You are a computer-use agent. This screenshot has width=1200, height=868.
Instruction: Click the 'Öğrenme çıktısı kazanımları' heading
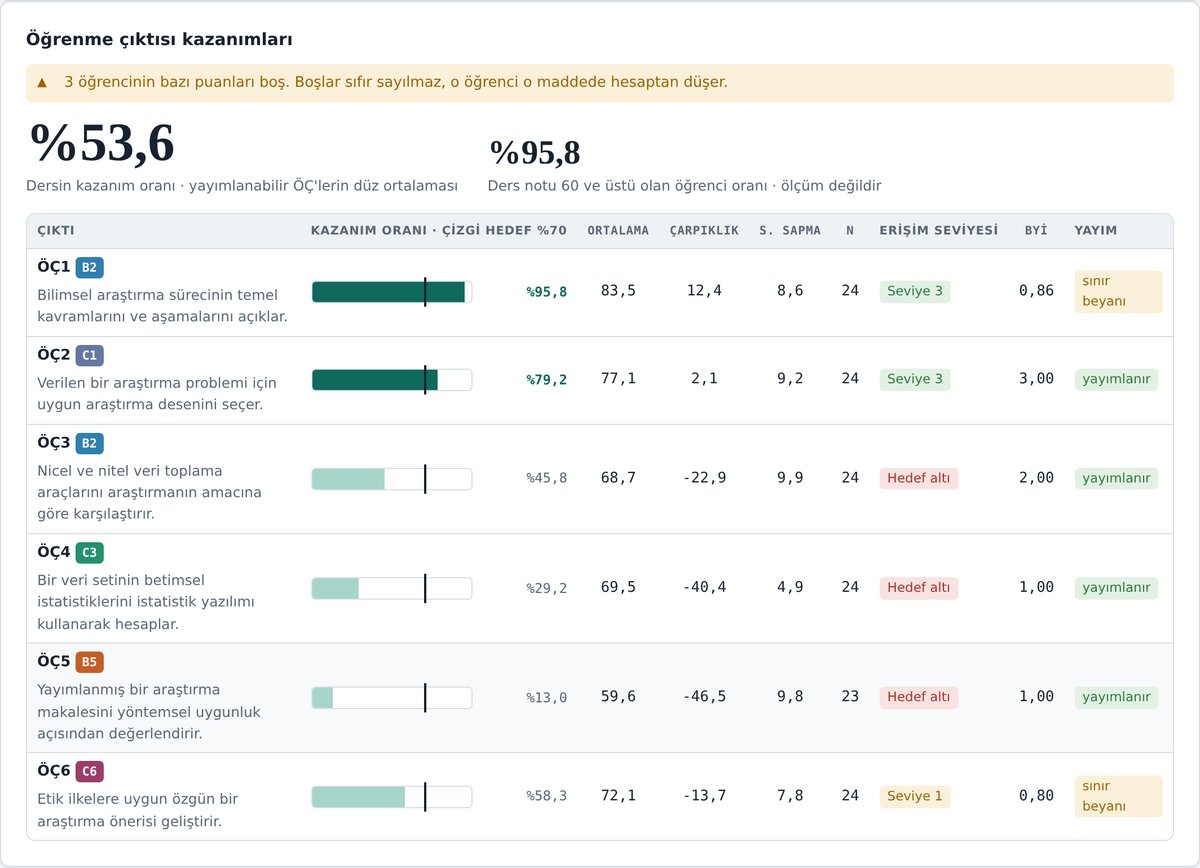click(159, 40)
